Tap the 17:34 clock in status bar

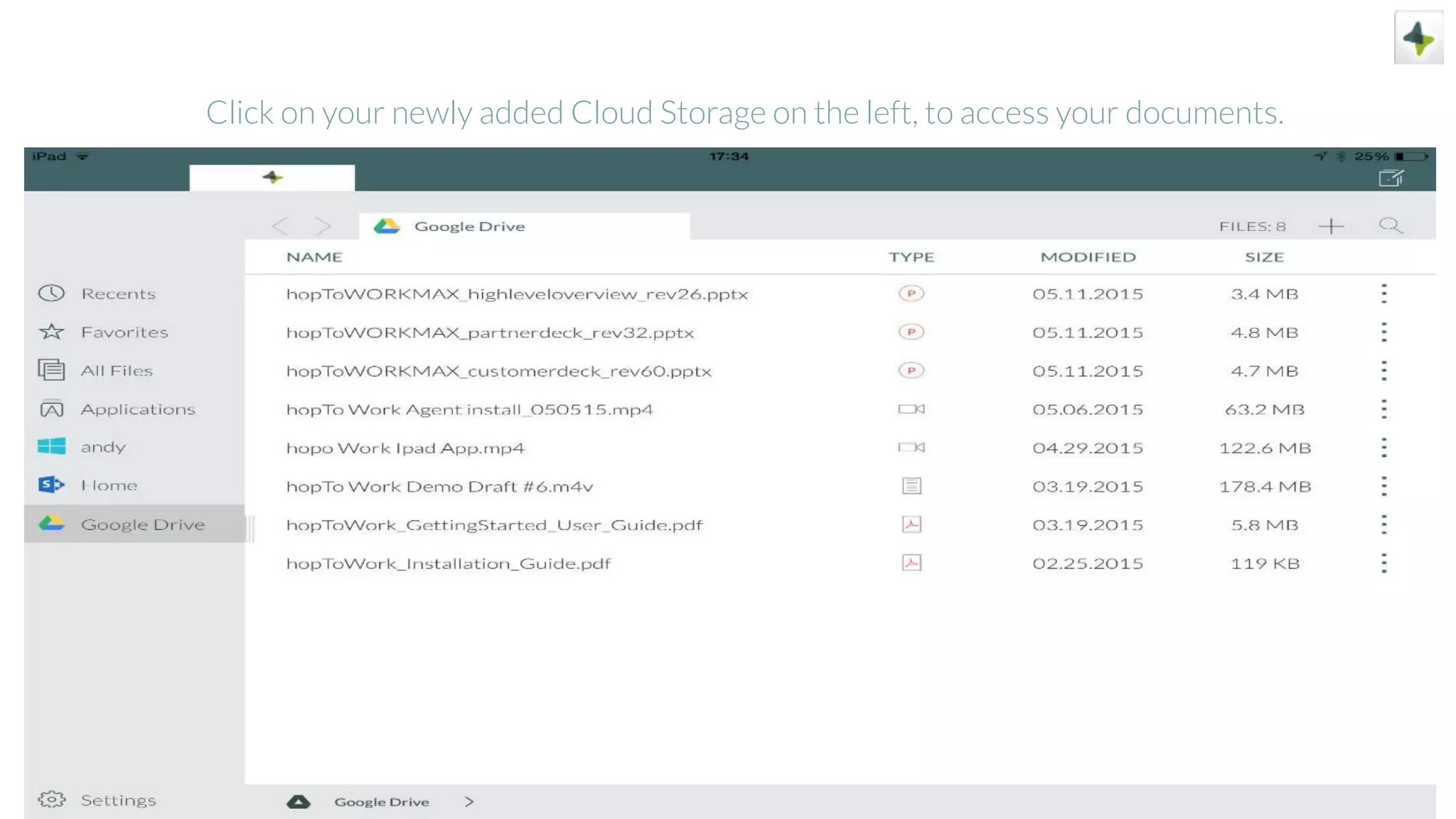(729, 156)
